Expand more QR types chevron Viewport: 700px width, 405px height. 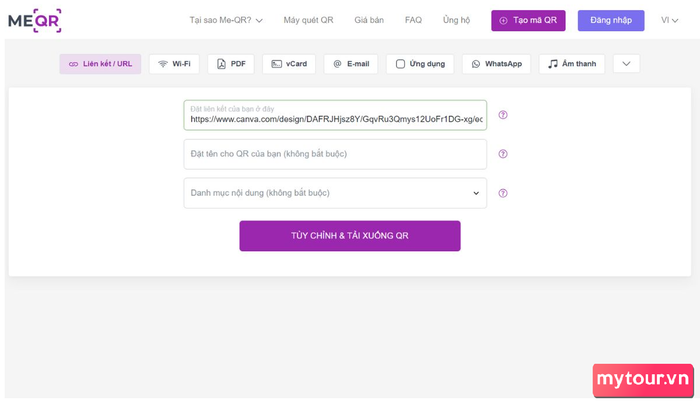[x=626, y=64]
